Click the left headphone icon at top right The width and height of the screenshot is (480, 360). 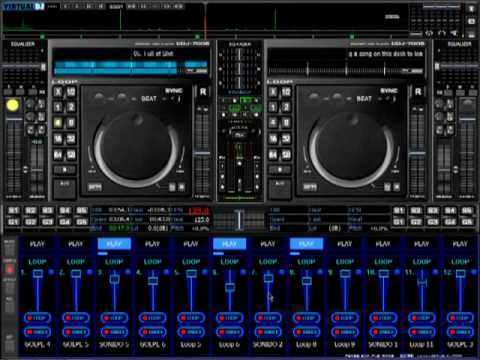click(429, 33)
